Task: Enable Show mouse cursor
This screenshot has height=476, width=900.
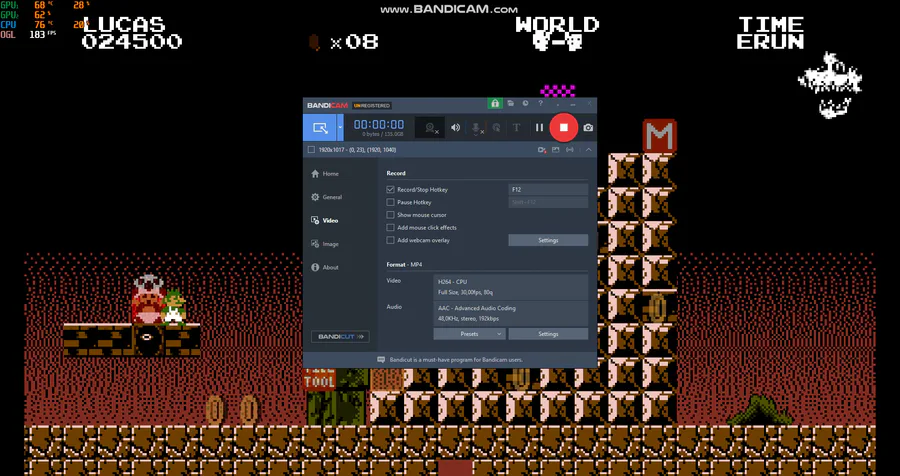Action: pyautogui.click(x=390, y=215)
